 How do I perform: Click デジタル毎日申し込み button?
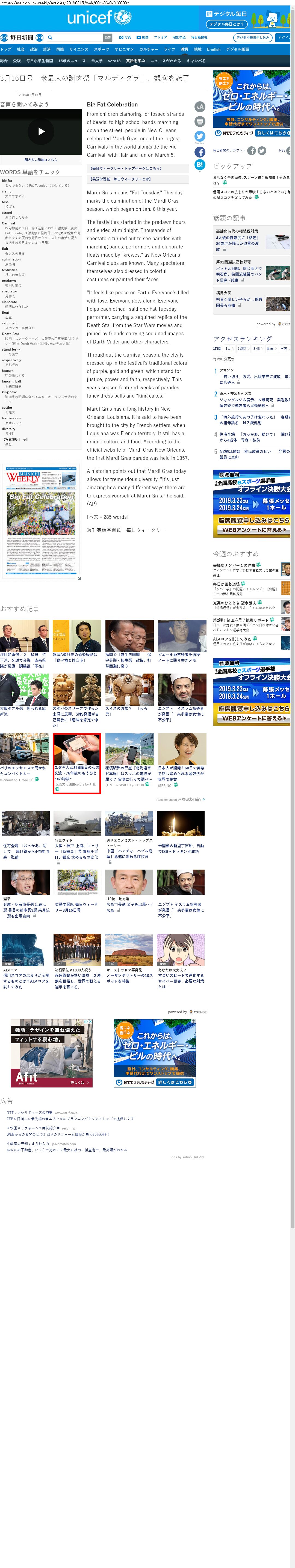tap(253, 37)
